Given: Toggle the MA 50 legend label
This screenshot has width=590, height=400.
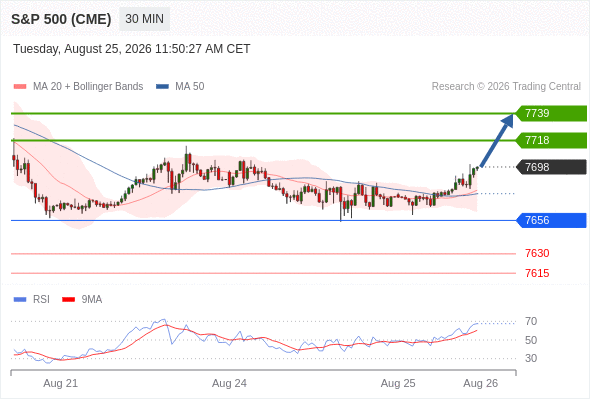Looking at the screenshot, I should point(190,87).
